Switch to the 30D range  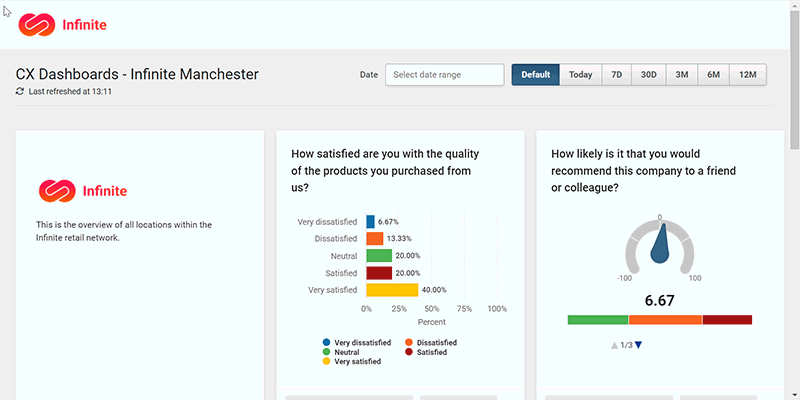(x=649, y=75)
